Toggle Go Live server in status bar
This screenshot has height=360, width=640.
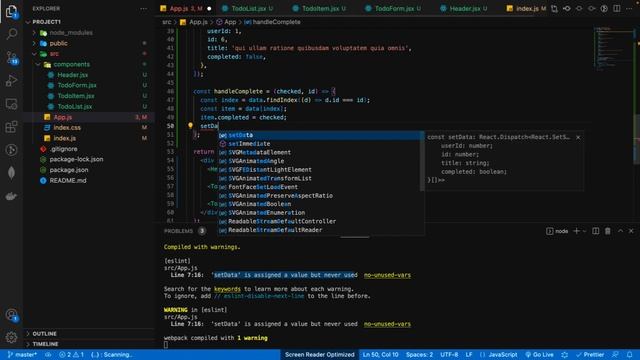coord(539,355)
